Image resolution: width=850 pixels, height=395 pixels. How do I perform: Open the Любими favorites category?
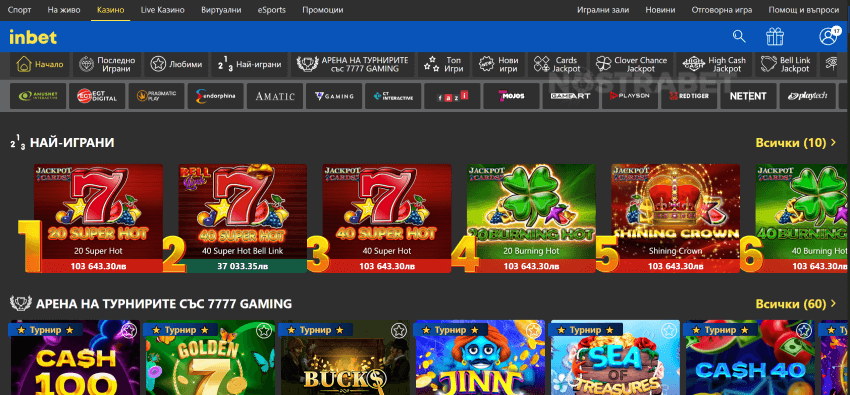tap(177, 64)
